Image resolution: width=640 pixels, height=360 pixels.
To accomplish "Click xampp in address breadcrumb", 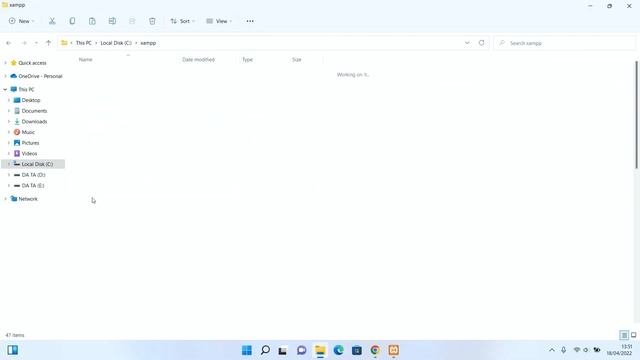I will tap(148, 43).
